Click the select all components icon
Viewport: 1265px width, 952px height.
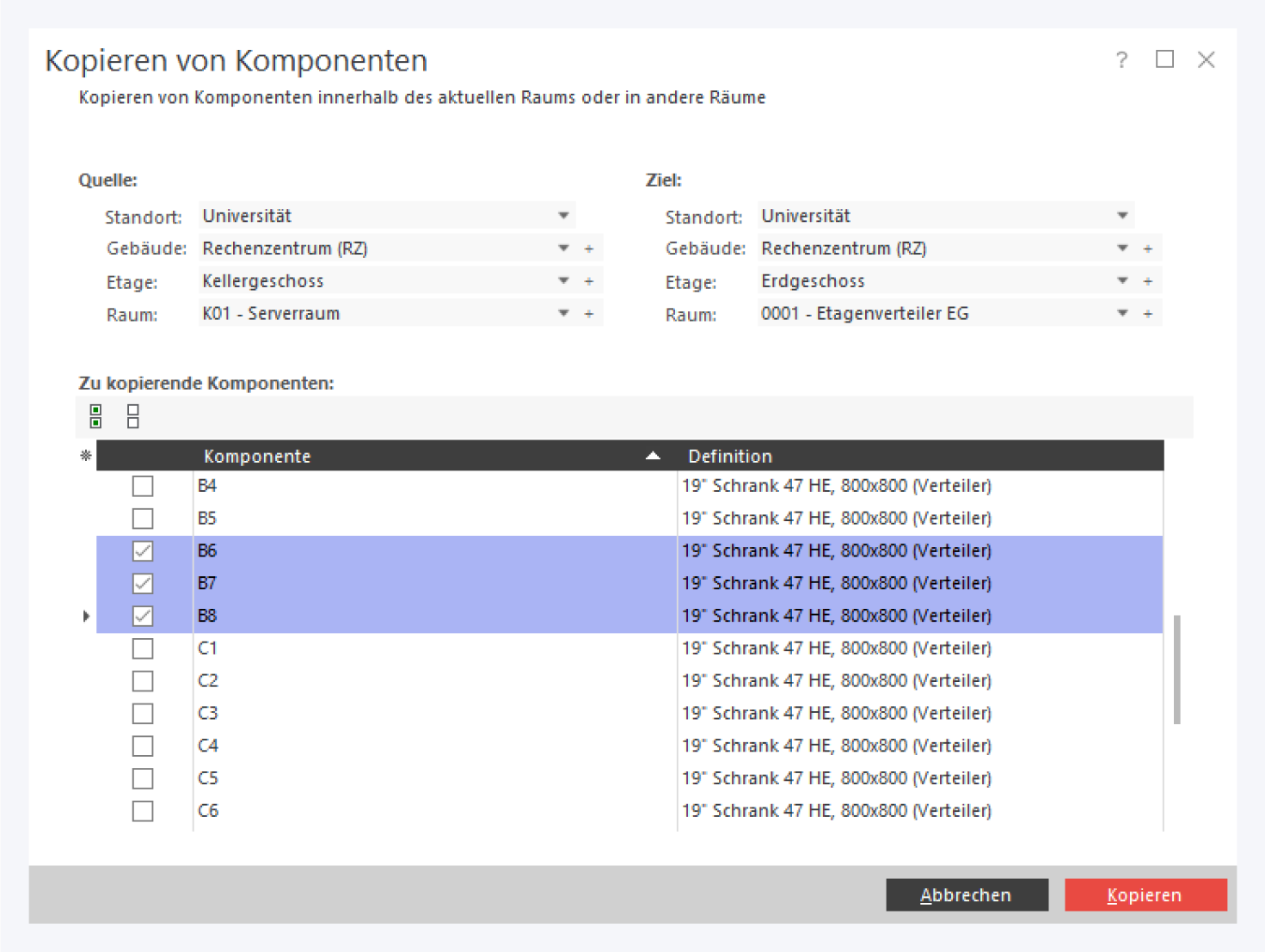95,416
